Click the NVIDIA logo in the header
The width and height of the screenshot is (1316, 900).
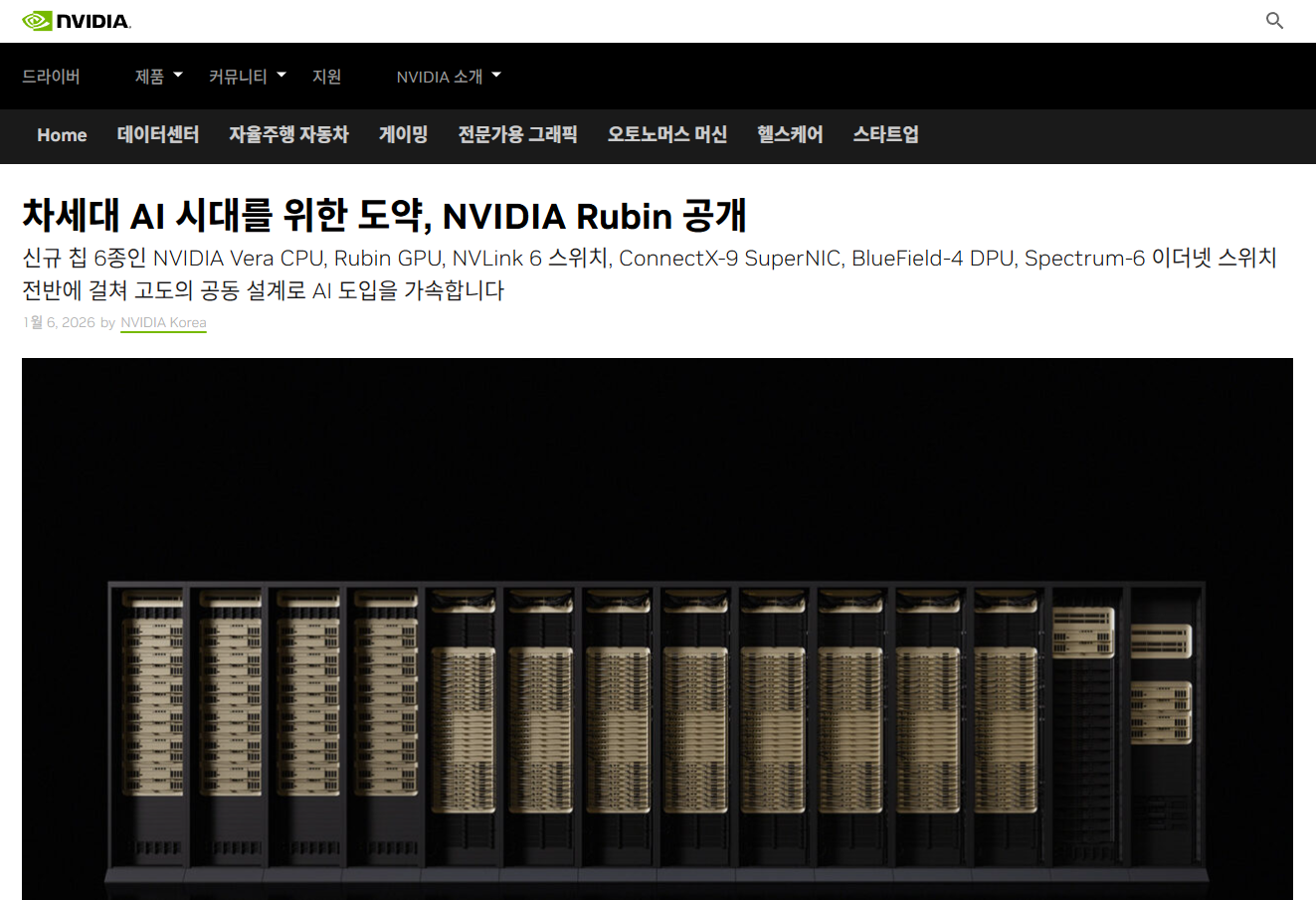(x=77, y=21)
